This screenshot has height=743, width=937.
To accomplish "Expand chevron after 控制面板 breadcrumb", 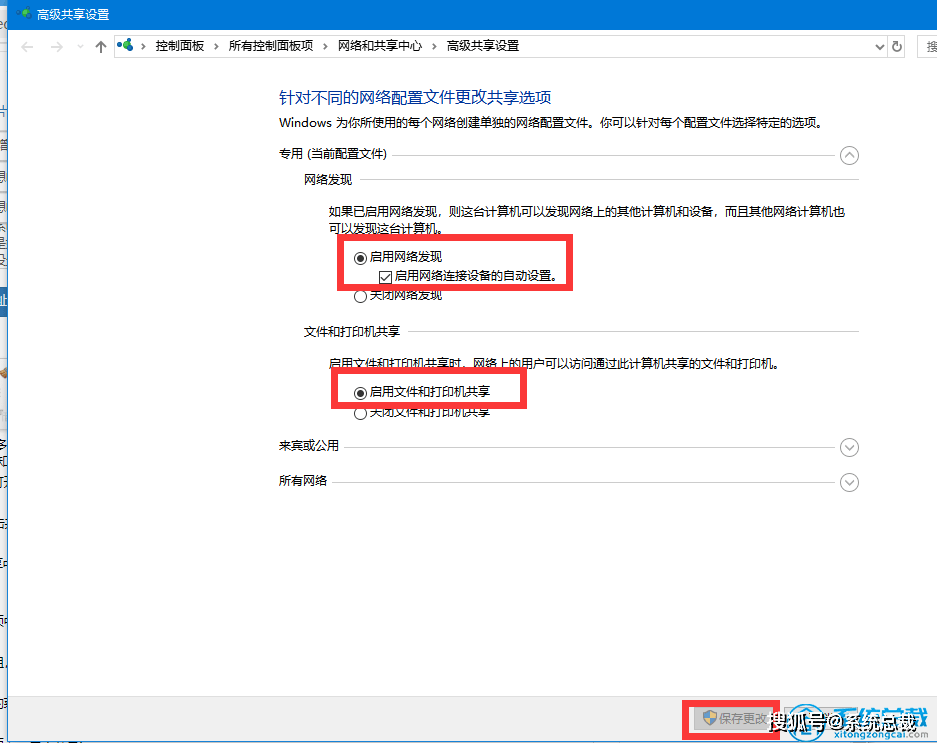I will click(216, 47).
